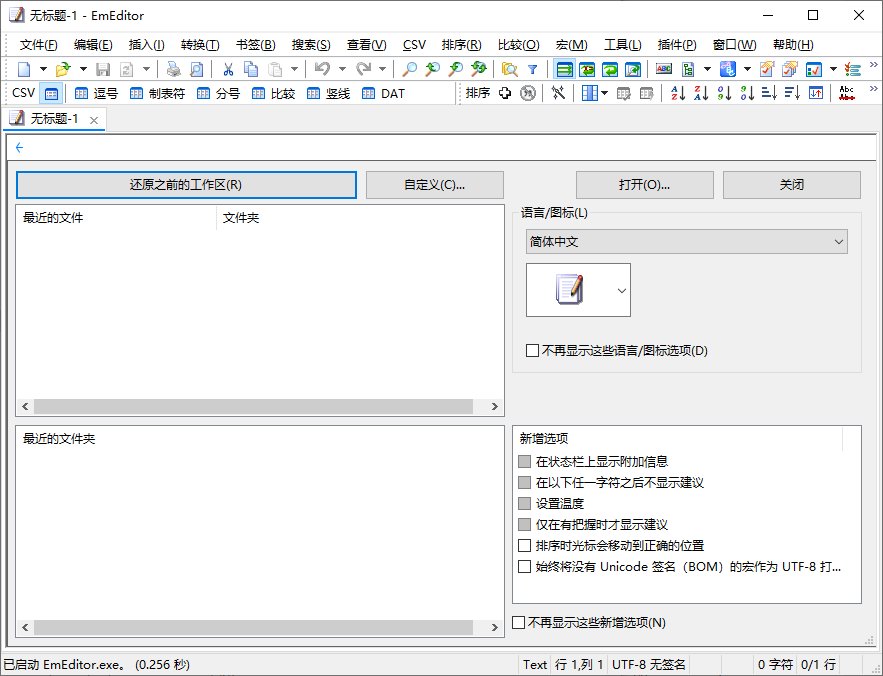Open Print Preview from the toolbar
The image size is (883, 676).
pyautogui.click(x=196, y=69)
